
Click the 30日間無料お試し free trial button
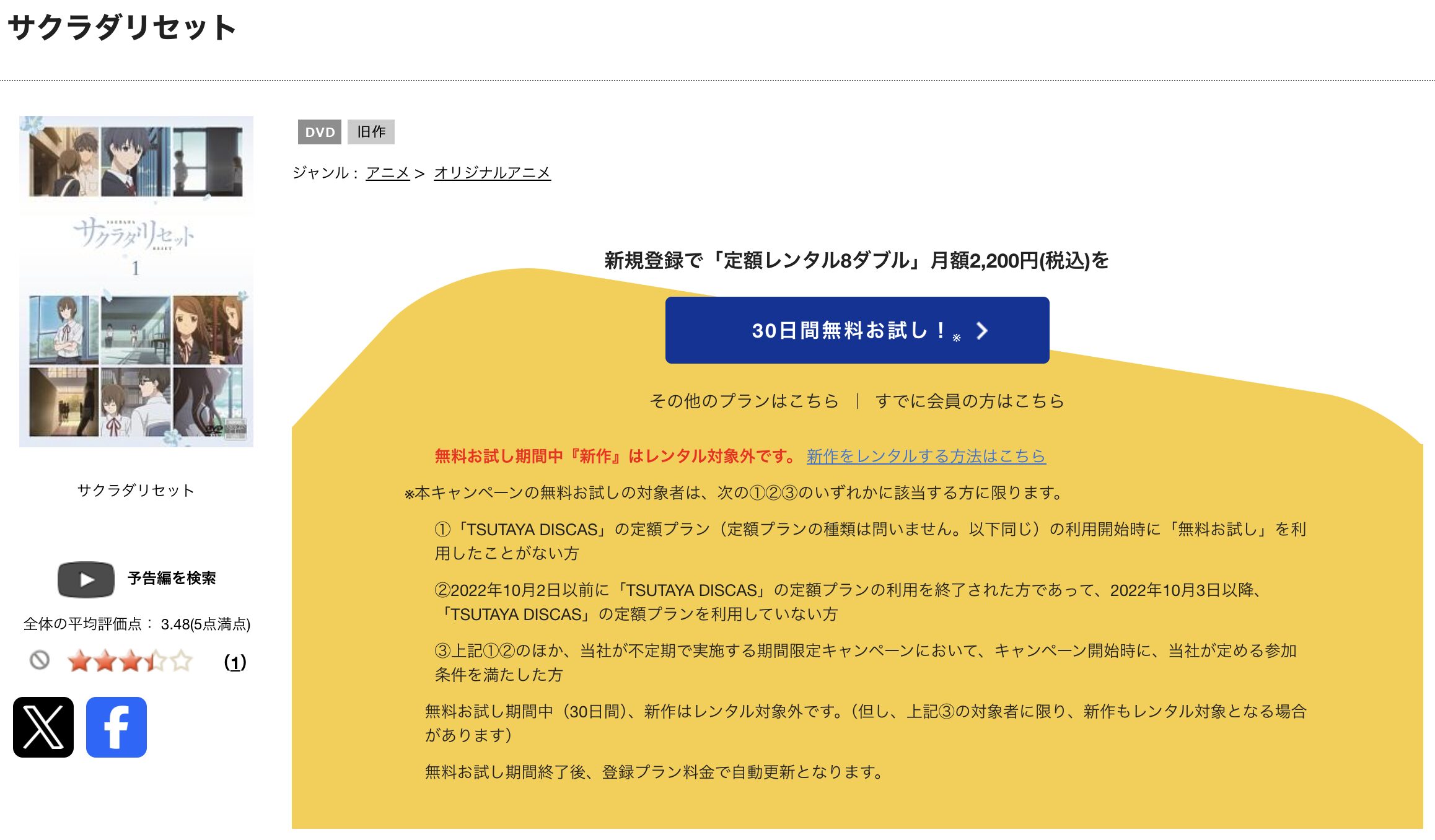point(857,330)
